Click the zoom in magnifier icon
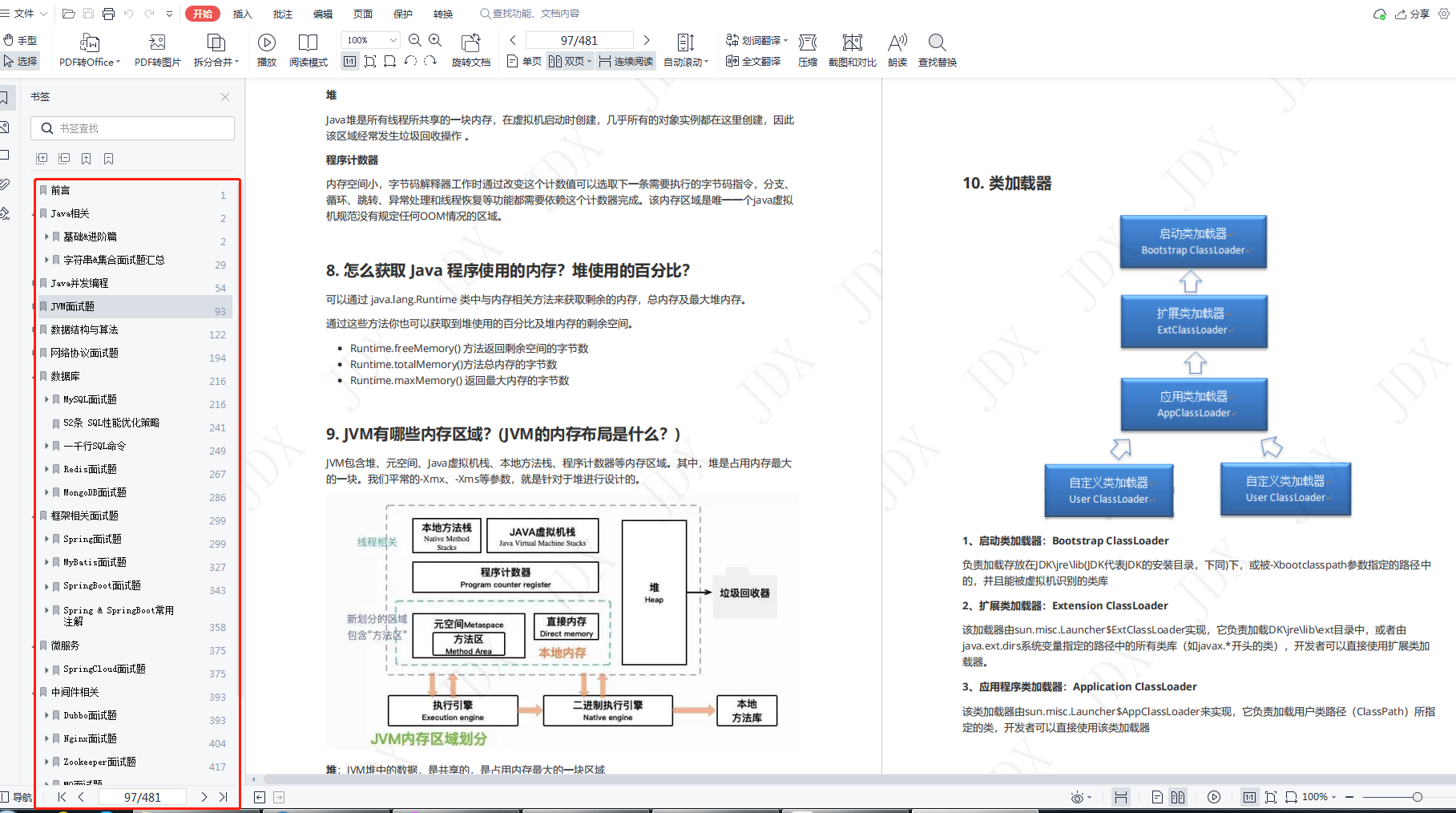 pos(435,40)
